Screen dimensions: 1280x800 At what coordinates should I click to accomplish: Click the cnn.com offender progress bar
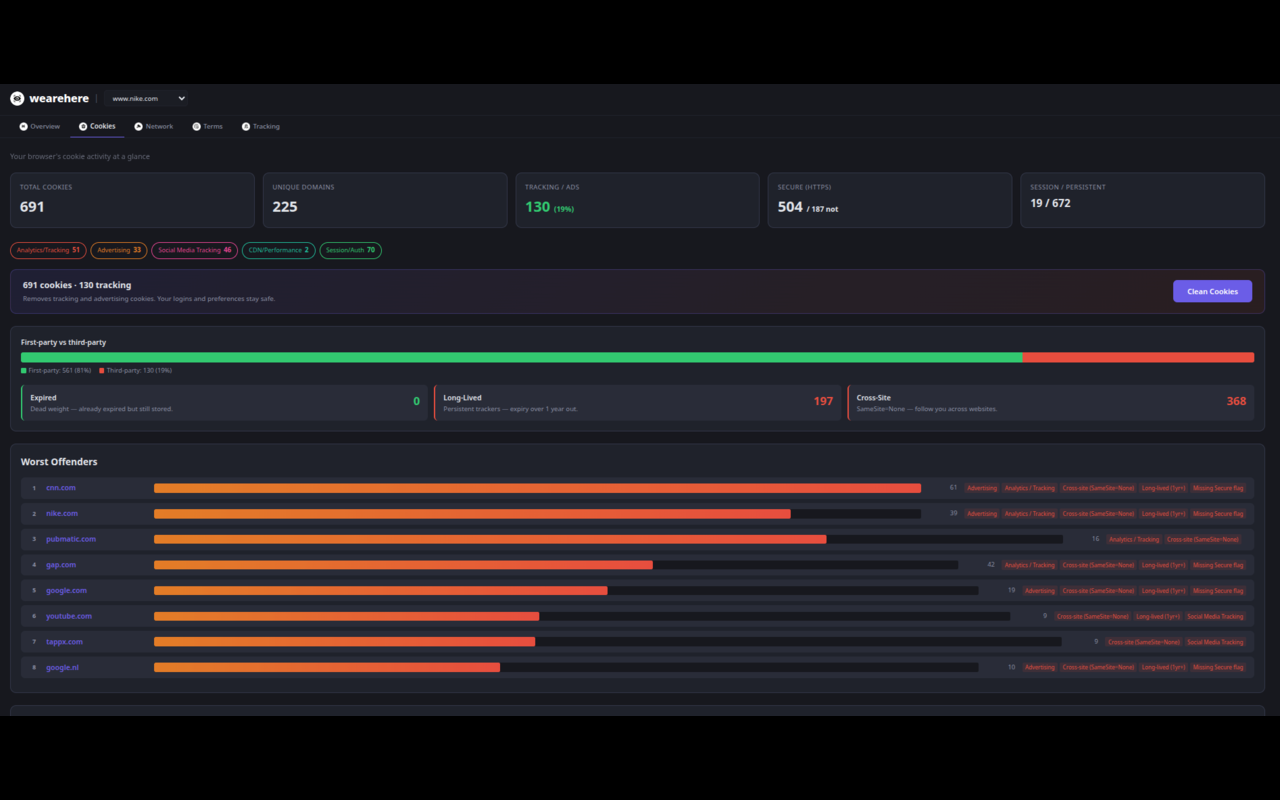coord(537,488)
